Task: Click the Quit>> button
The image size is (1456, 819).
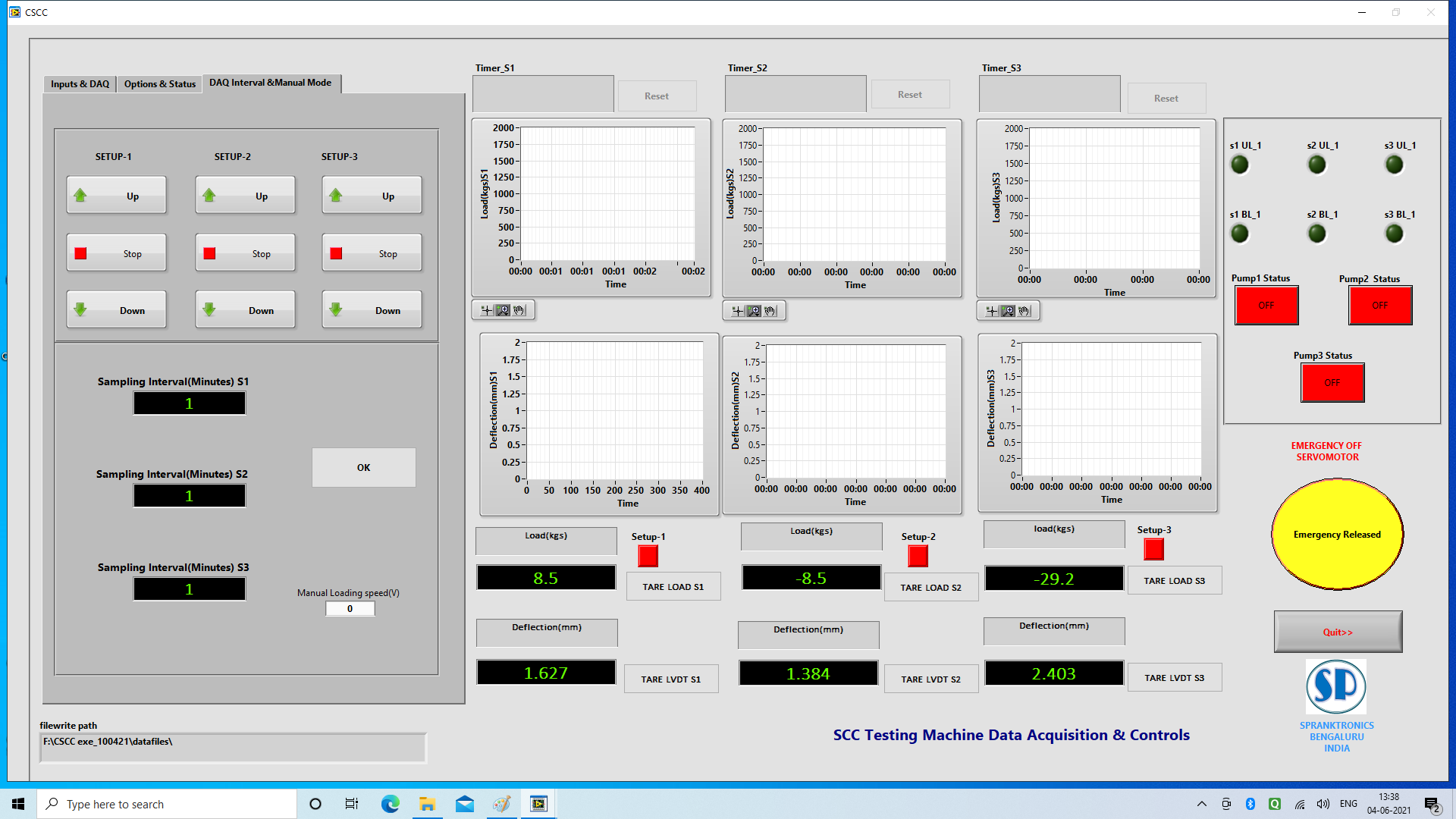Action: [1337, 632]
